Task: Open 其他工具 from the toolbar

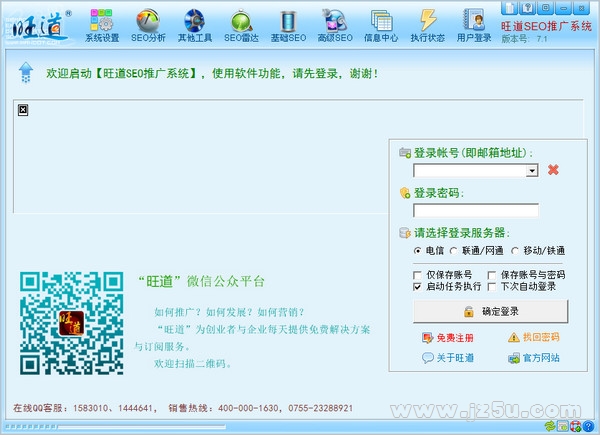Action: 195,25
